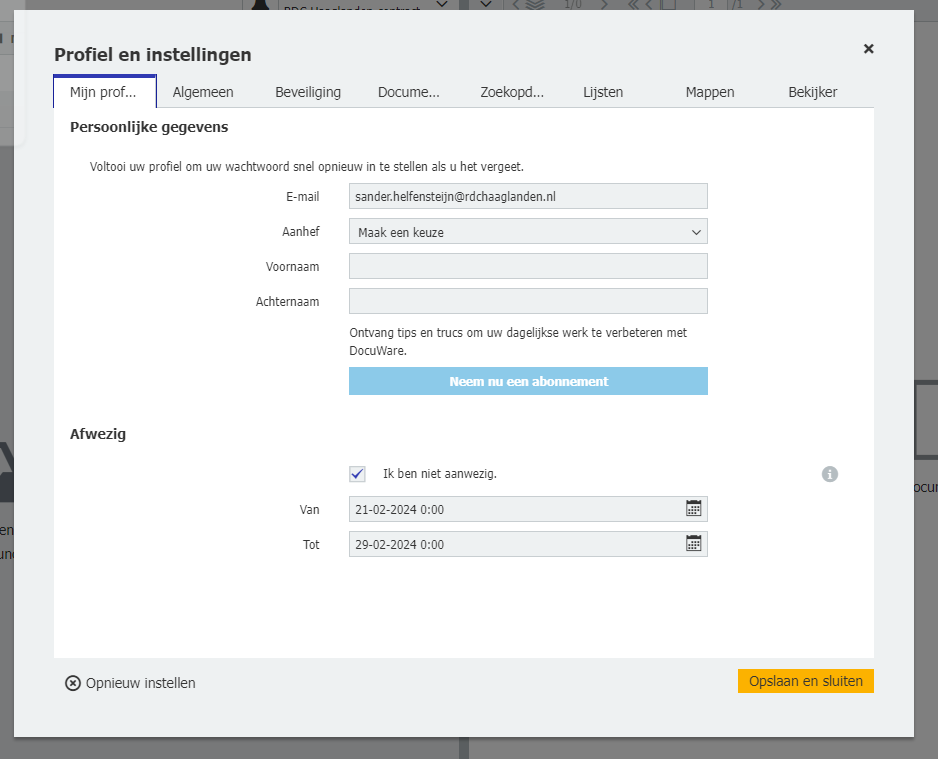
Task: Expand the Aanhef dropdown
Action: pyautogui.click(x=528, y=232)
